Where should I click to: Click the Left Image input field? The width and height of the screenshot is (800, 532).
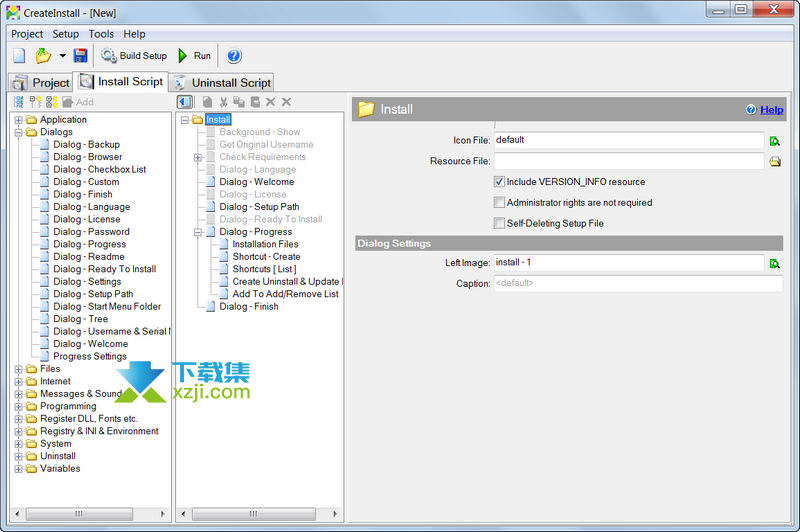coord(629,263)
